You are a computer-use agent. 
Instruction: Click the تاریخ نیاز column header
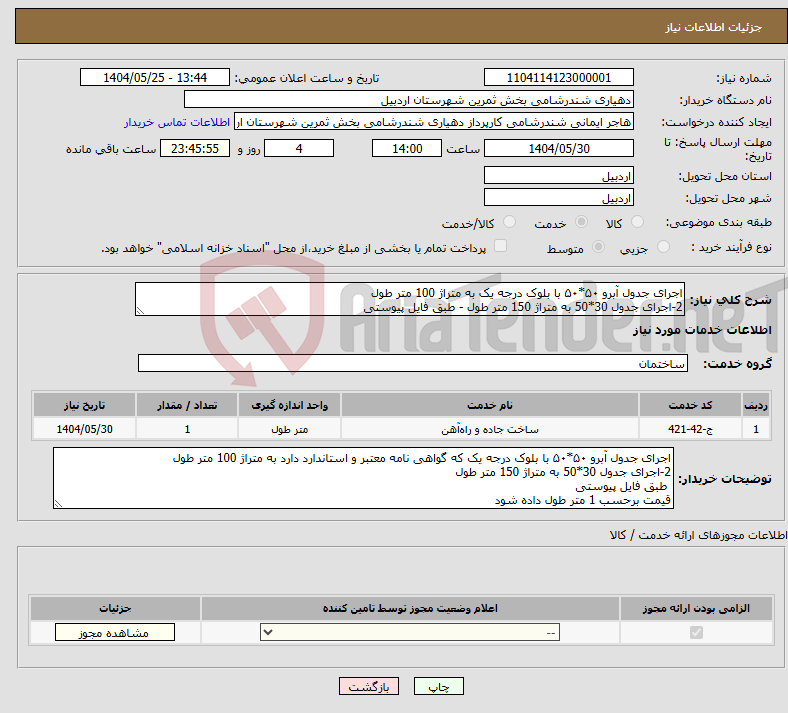coord(84,405)
